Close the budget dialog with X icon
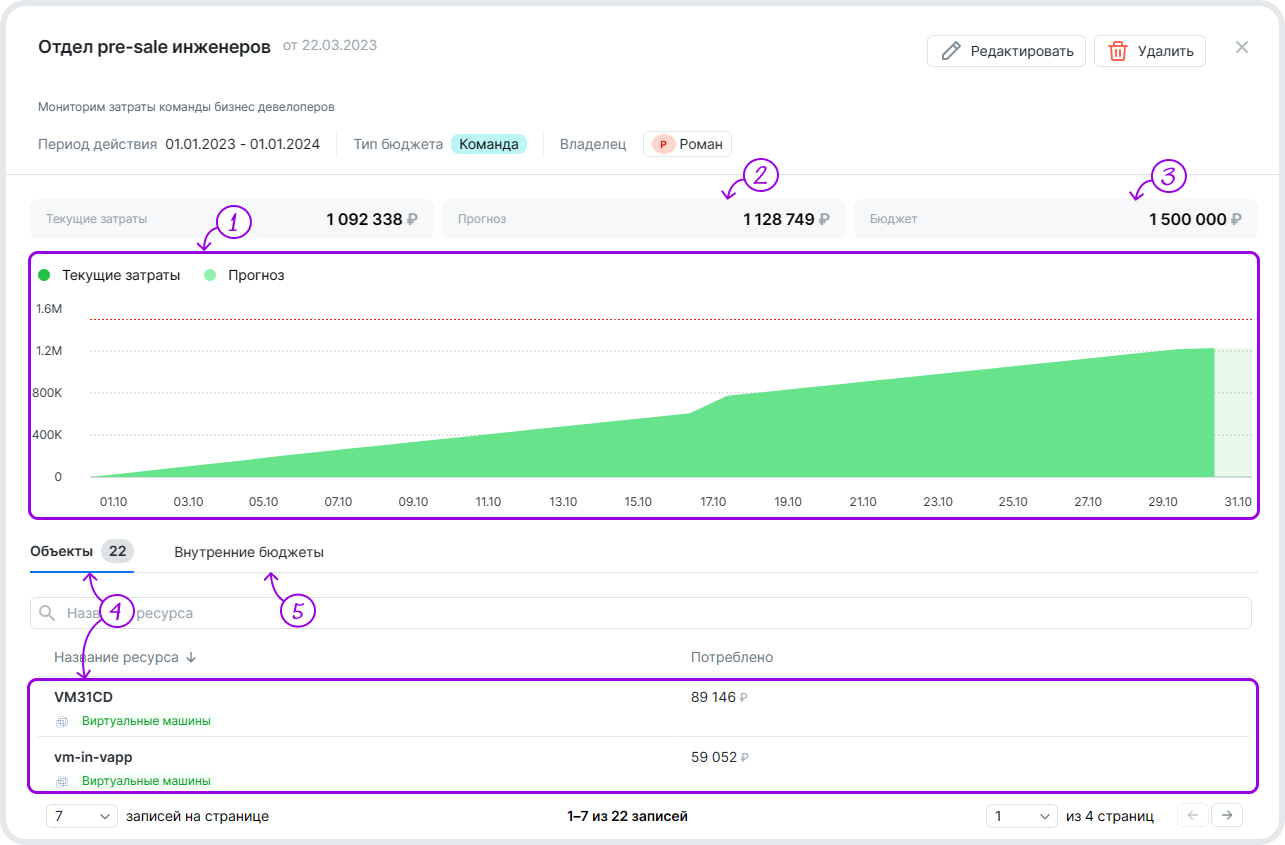Viewport: 1285px width, 845px height. 1242,47
